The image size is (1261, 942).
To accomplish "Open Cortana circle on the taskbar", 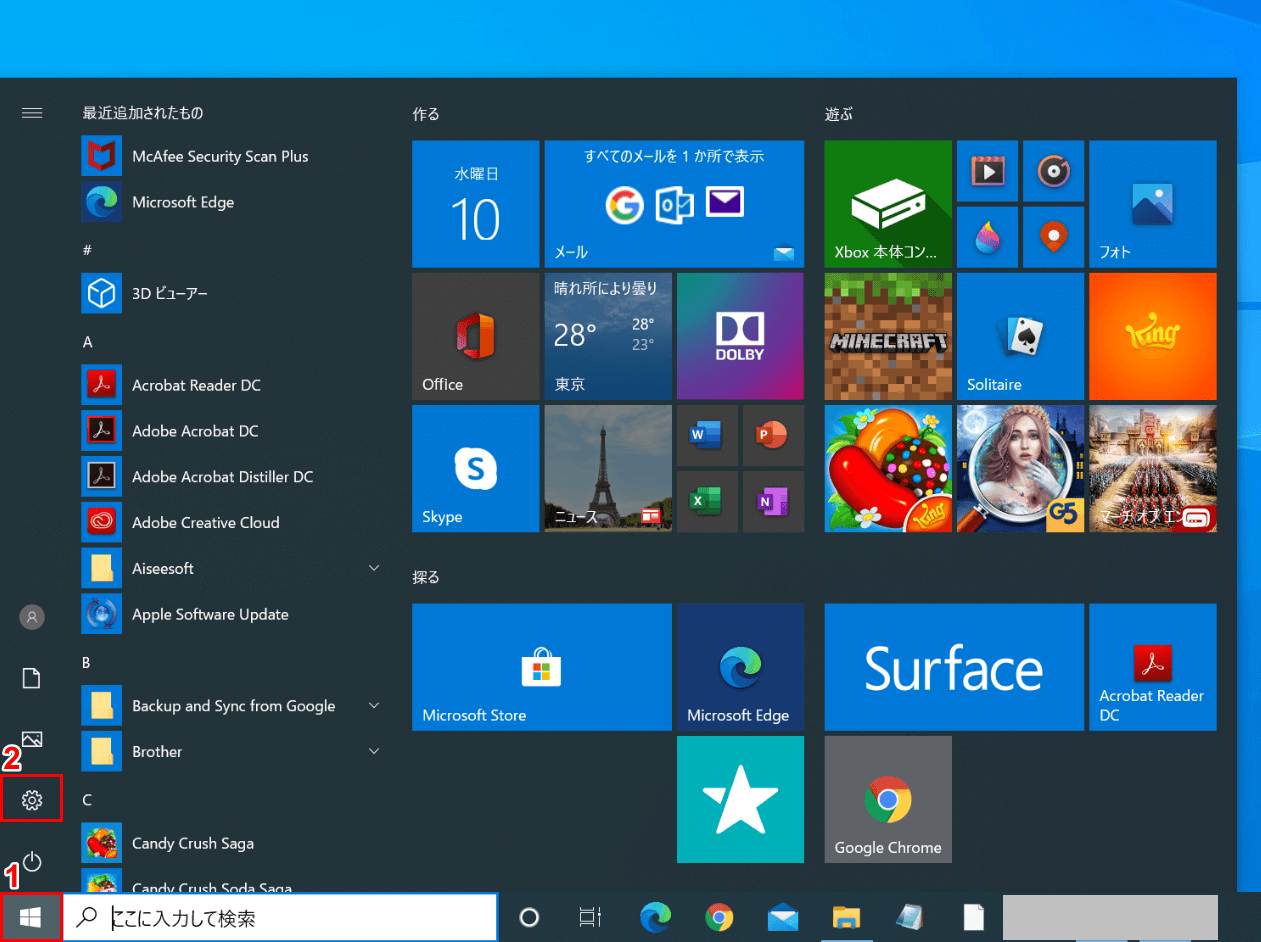I will (x=530, y=917).
